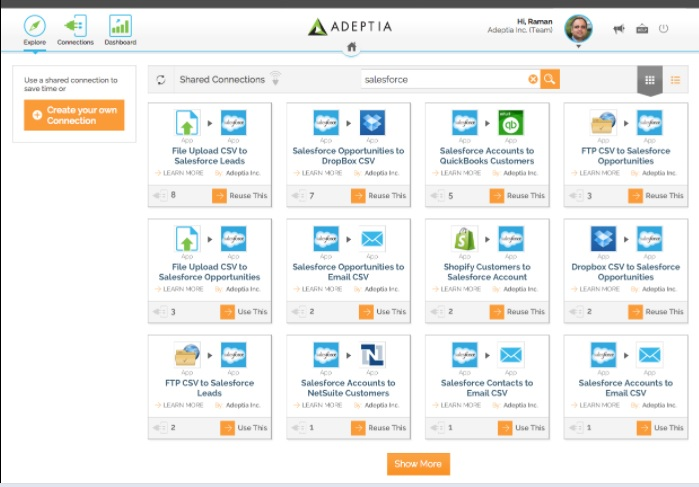
Task: Reuse Shopify Customers to Salesforce Account
Action: point(517,311)
